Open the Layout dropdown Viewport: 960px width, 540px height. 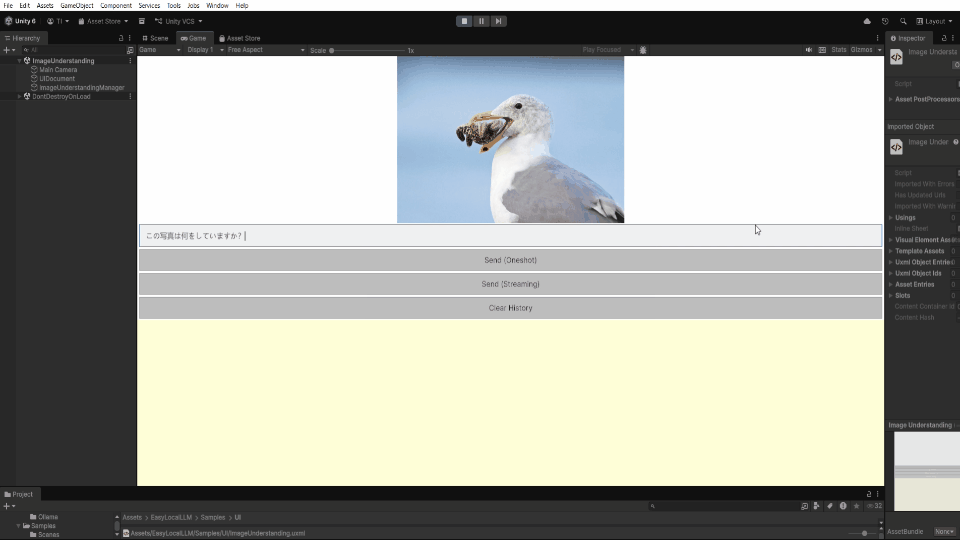coord(934,21)
